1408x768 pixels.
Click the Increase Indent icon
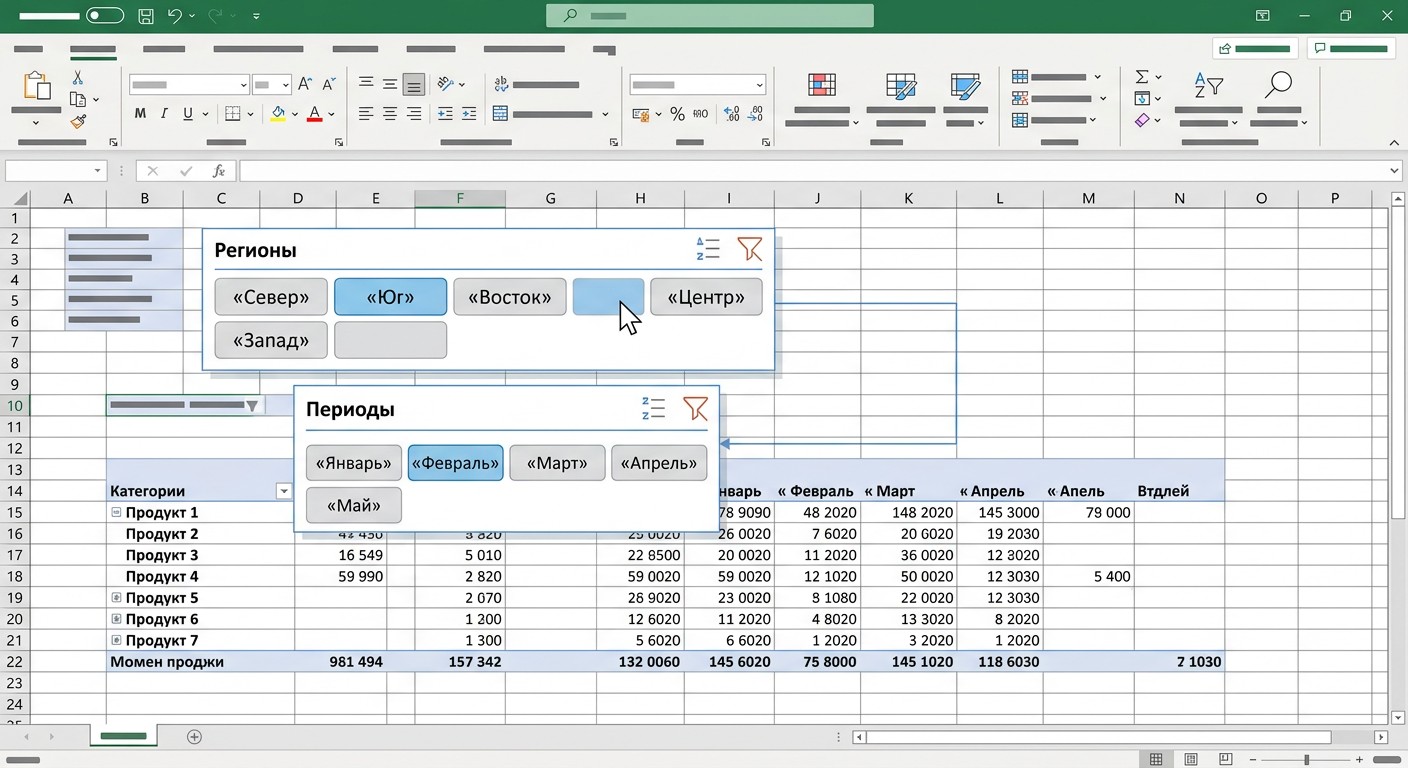pyautogui.click(x=469, y=114)
